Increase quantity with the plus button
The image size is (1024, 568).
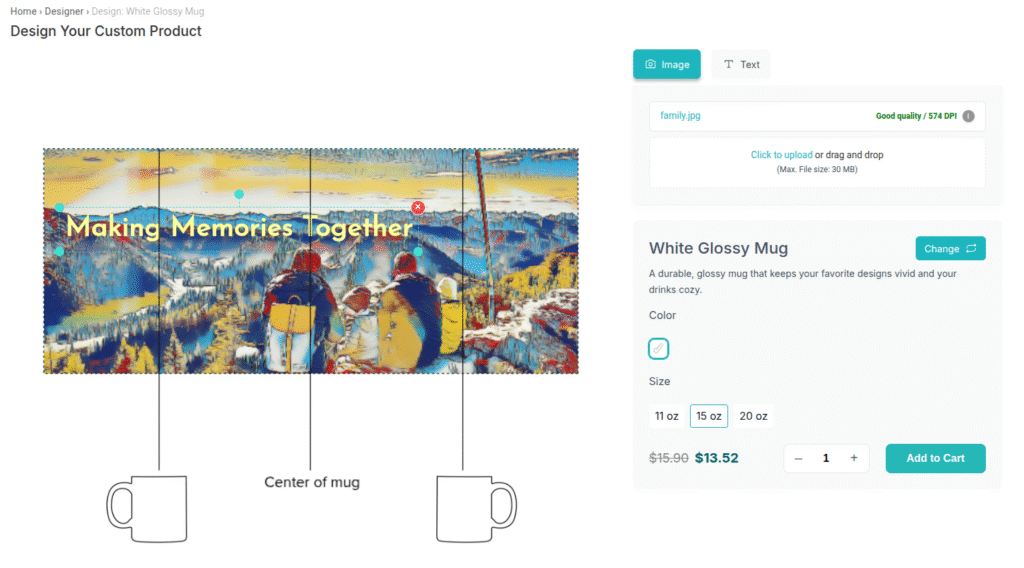(x=853, y=458)
